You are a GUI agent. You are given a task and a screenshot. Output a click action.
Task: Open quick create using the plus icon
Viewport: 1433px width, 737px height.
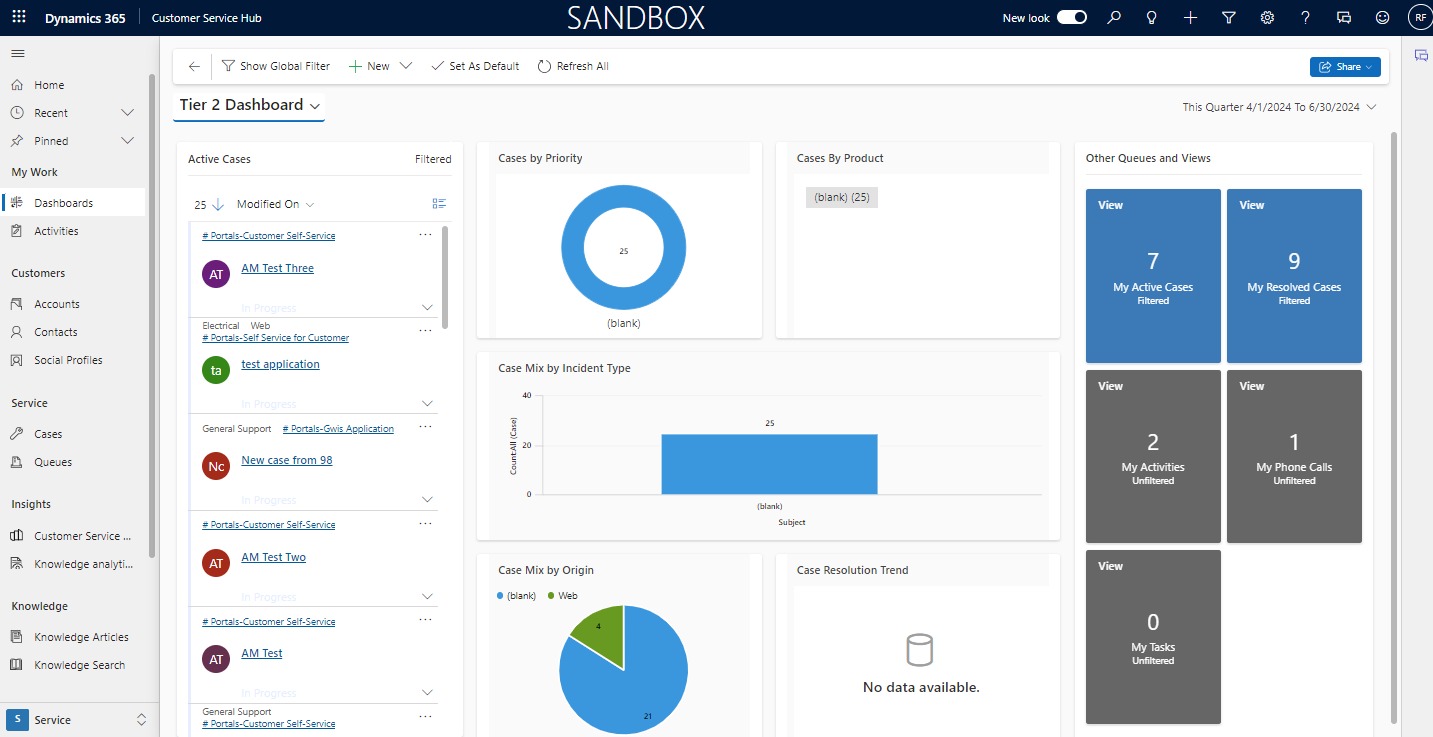point(1189,17)
